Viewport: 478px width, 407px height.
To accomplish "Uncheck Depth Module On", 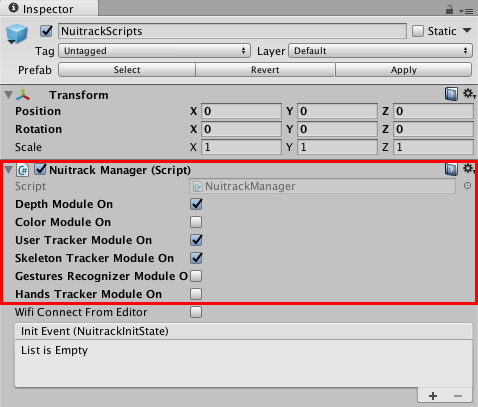I will [196, 204].
